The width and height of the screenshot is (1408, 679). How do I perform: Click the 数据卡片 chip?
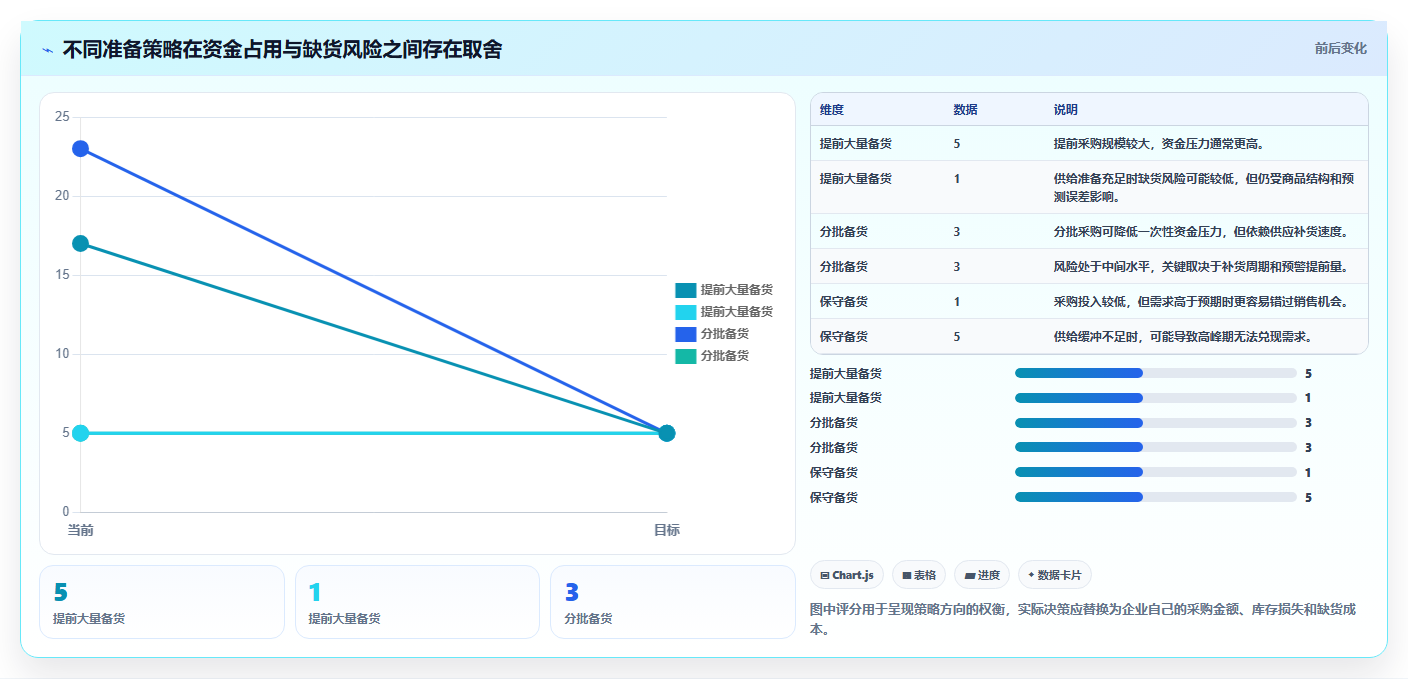[1054, 575]
